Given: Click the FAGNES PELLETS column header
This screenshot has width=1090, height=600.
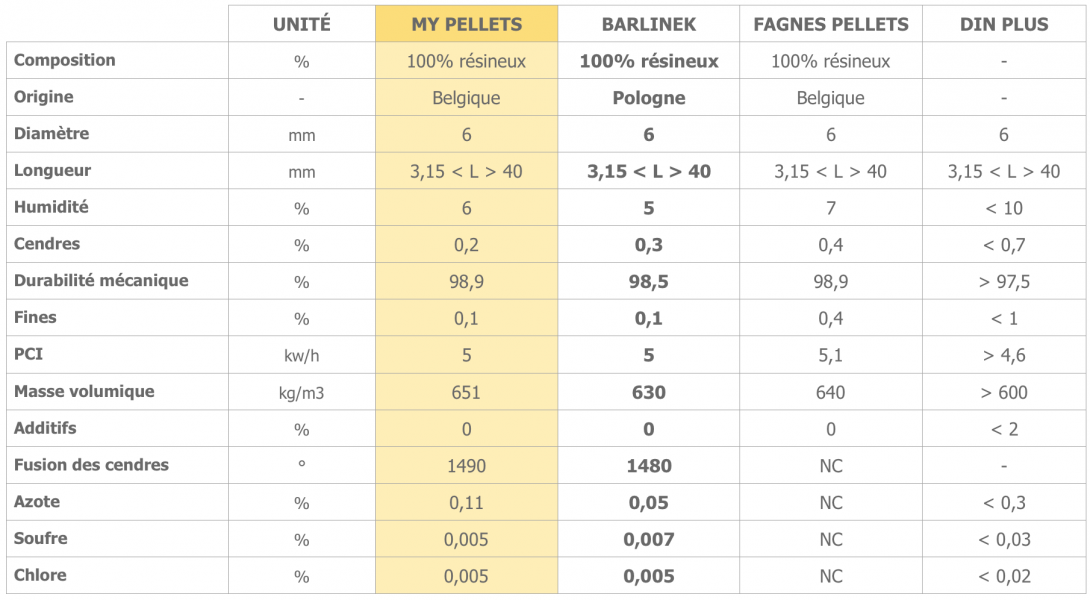Looking at the screenshot, I should (831, 24).
